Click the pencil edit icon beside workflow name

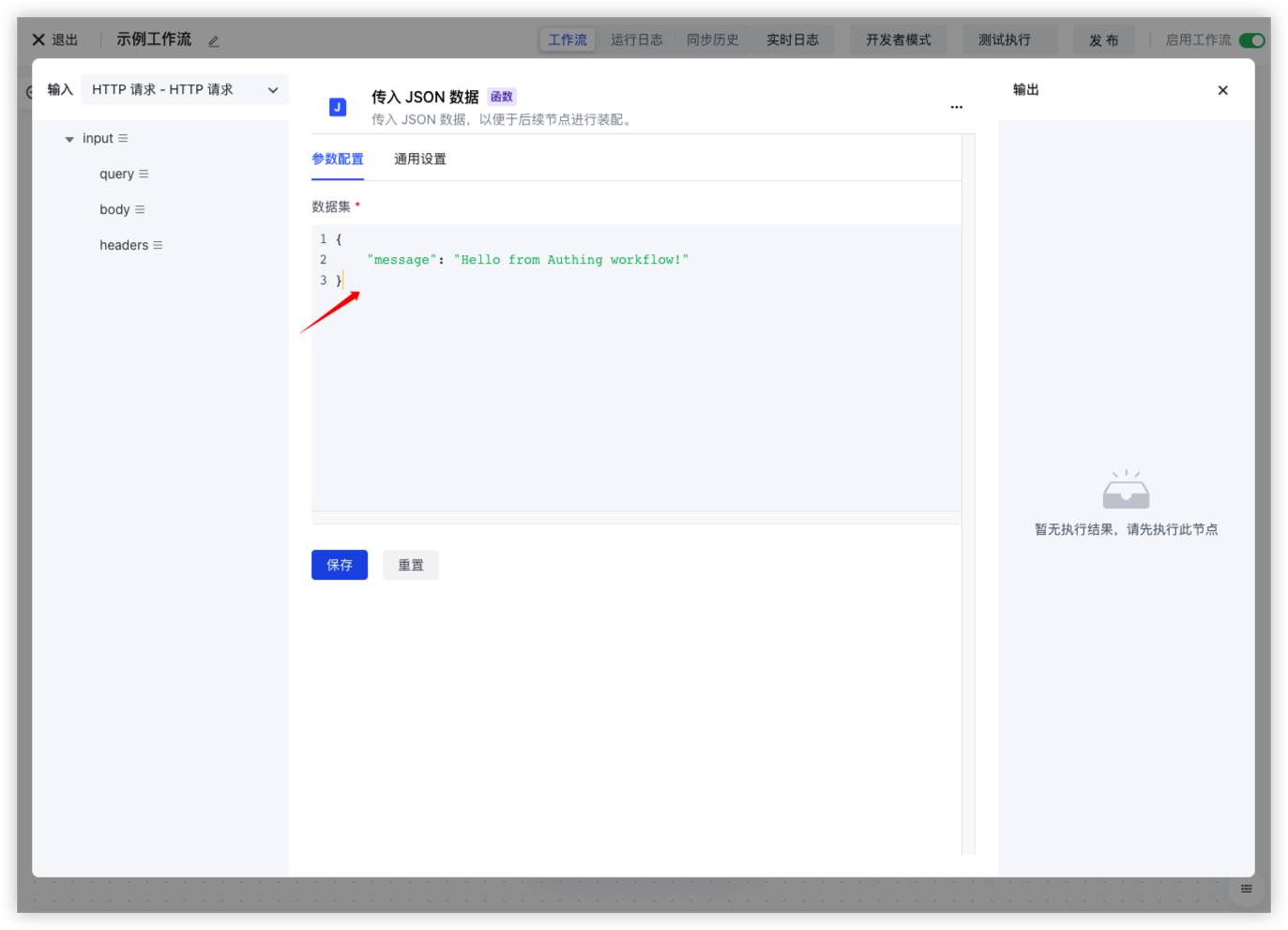(x=214, y=41)
